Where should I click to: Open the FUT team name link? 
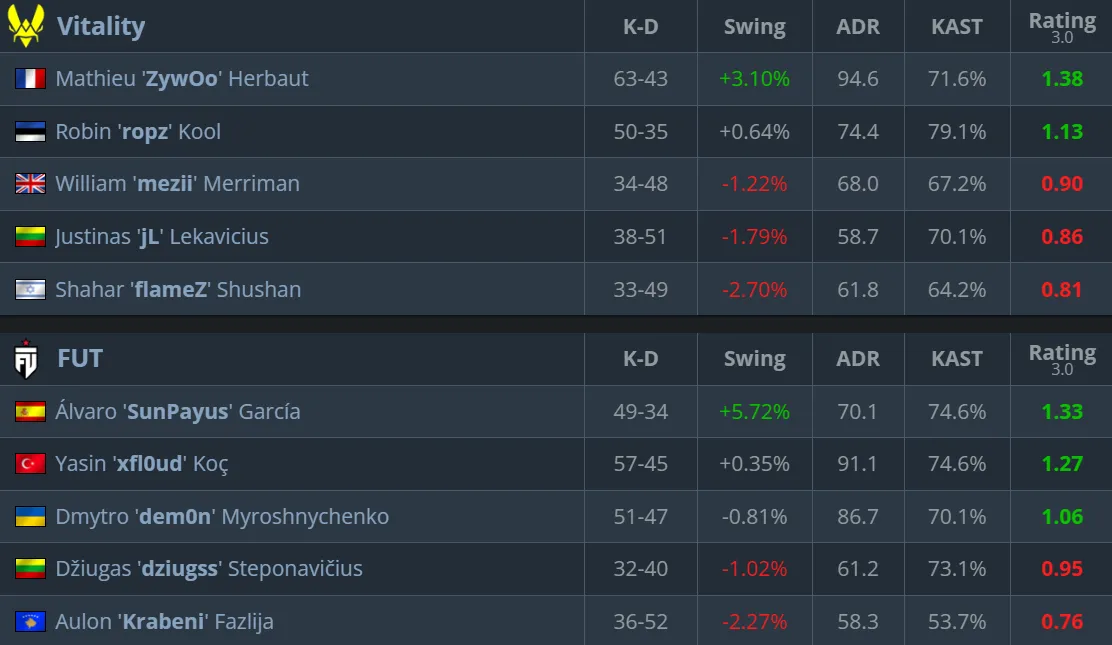click(80, 358)
